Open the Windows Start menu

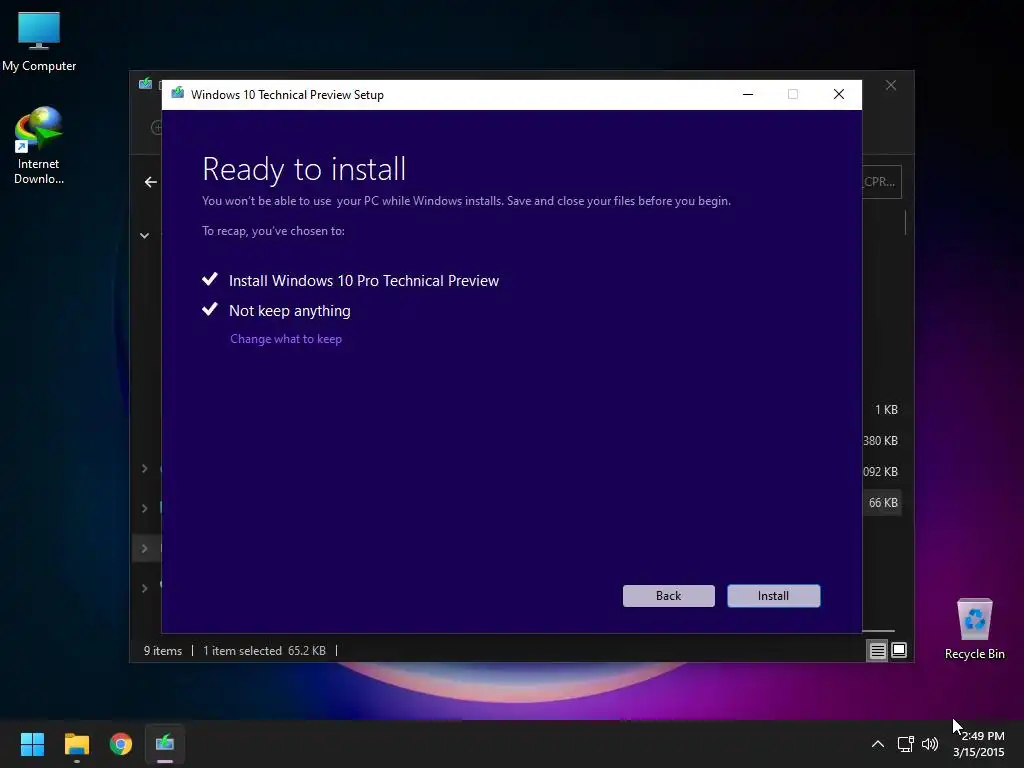32,744
